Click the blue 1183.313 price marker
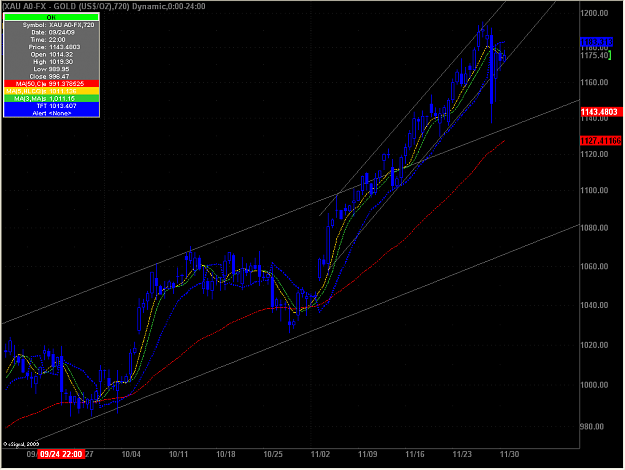Image resolution: width=625 pixels, height=470 pixels. point(596,42)
